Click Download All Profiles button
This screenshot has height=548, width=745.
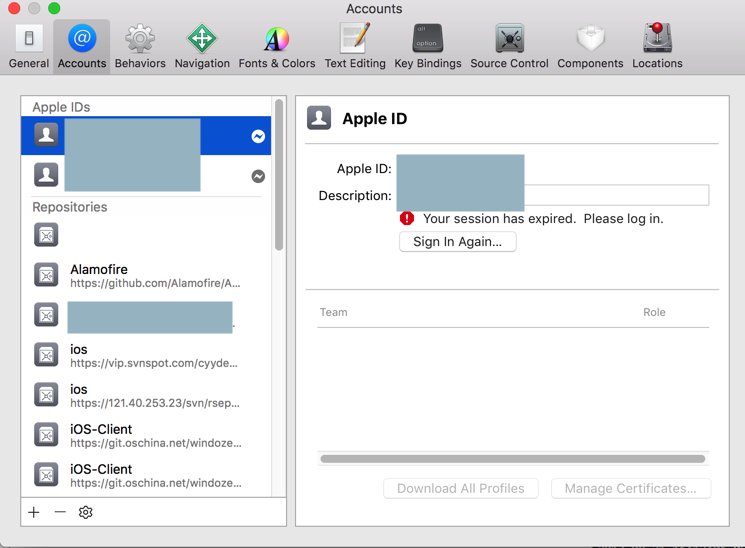[x=461, y=489]
